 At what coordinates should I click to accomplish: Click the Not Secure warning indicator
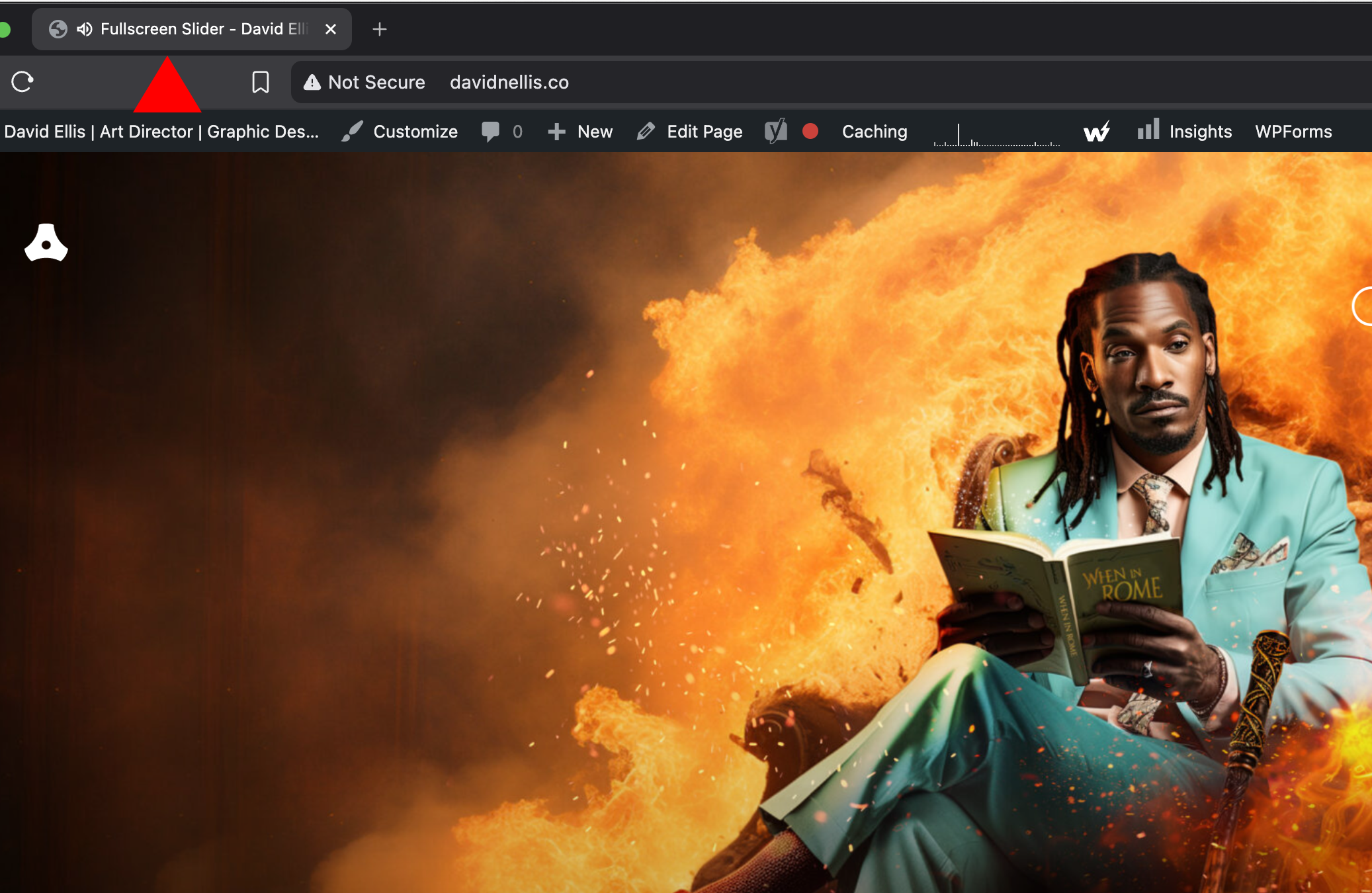tap(364, 82)
